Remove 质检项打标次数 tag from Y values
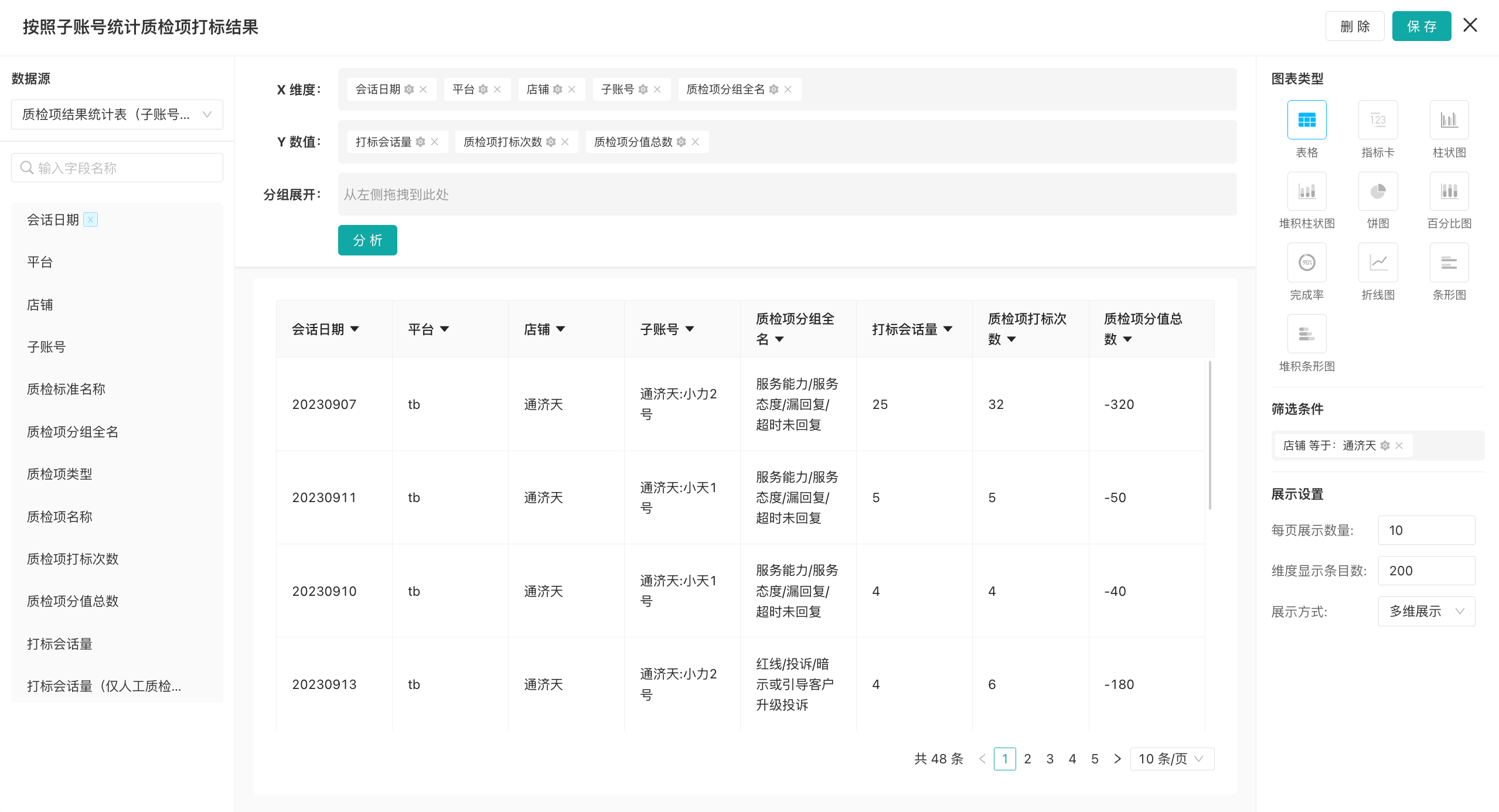The height and width of the screenshot is (812, 1499). (x=565, y=142)
